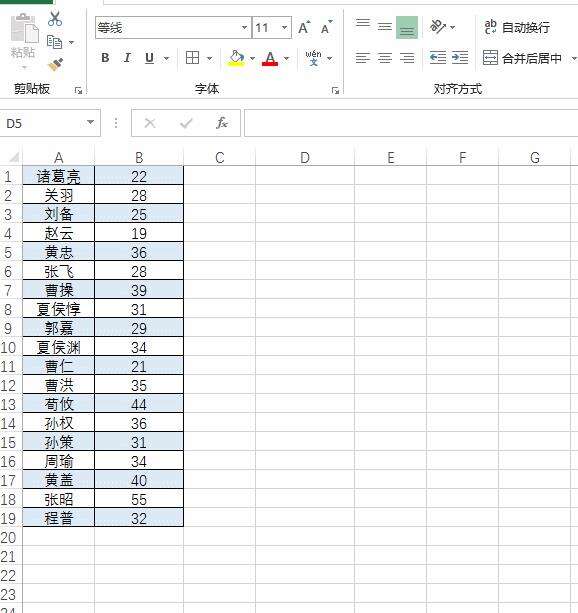Click the text orientation icon
This screenshot has height=613, width=578.
438,27
